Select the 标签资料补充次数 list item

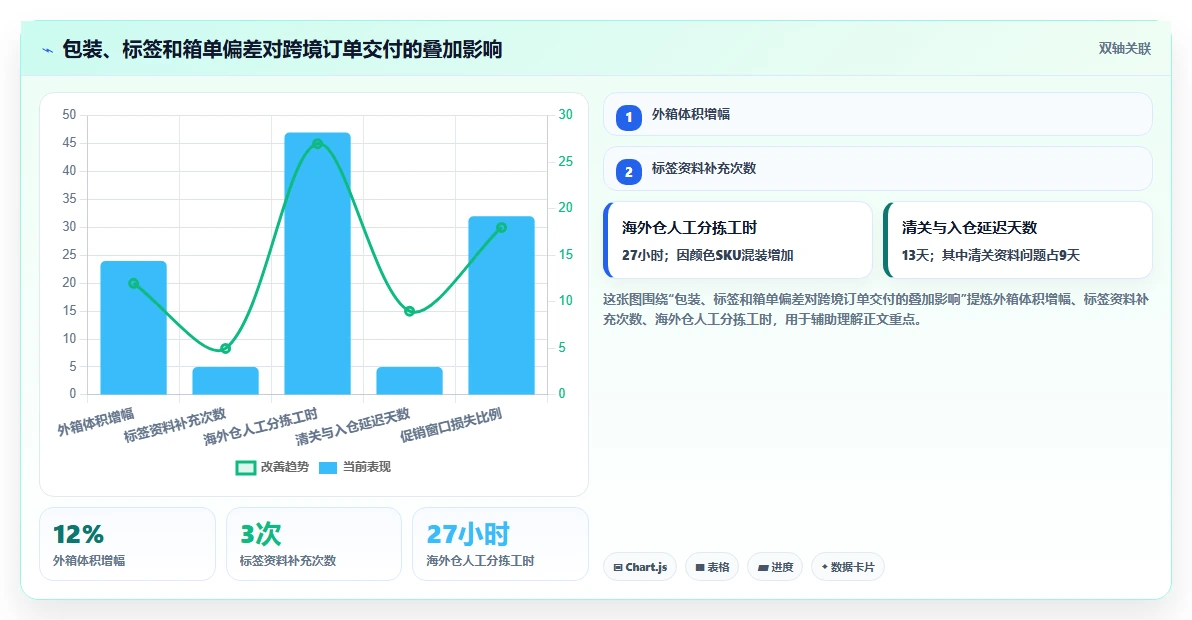coord(877,169)
